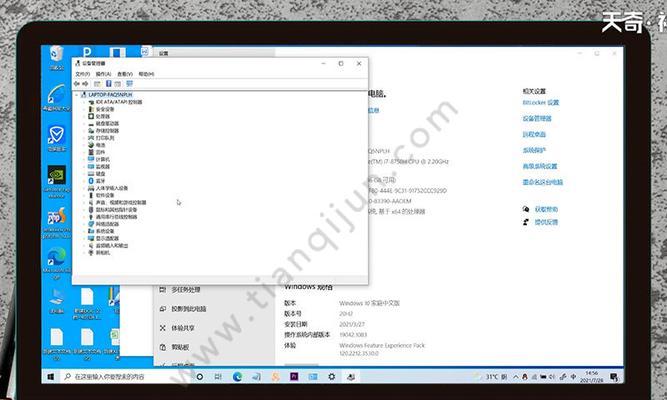Click the monitor icon beside 监视器
Image resolution: width=667 pixels, height=400 pixels.
pyautogui.click(x=91, y=166)
